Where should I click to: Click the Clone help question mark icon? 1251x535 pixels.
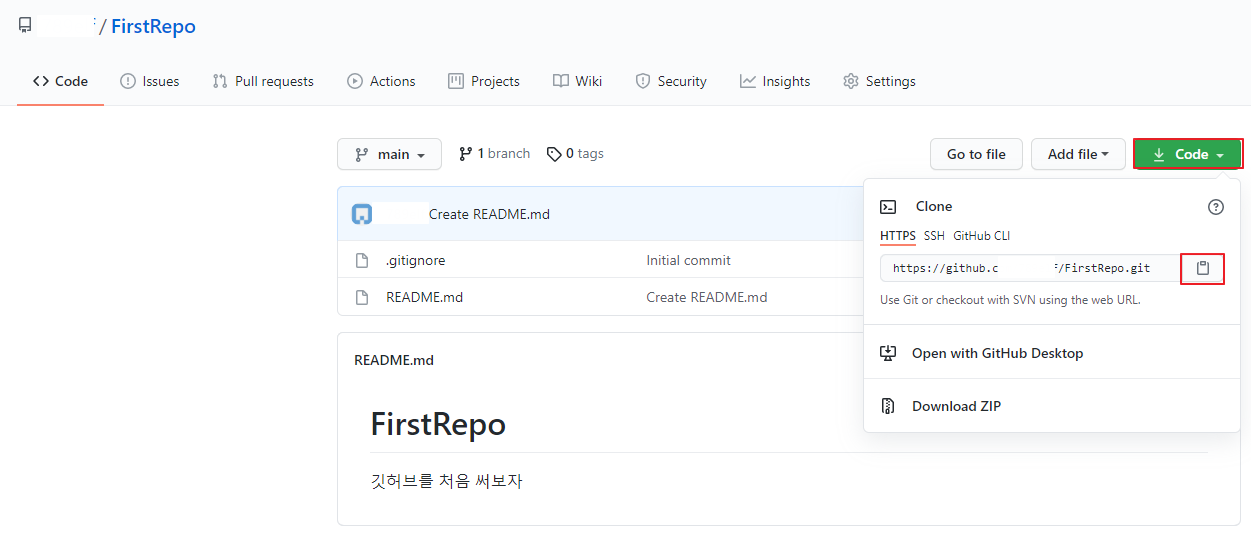(1216, 207)
